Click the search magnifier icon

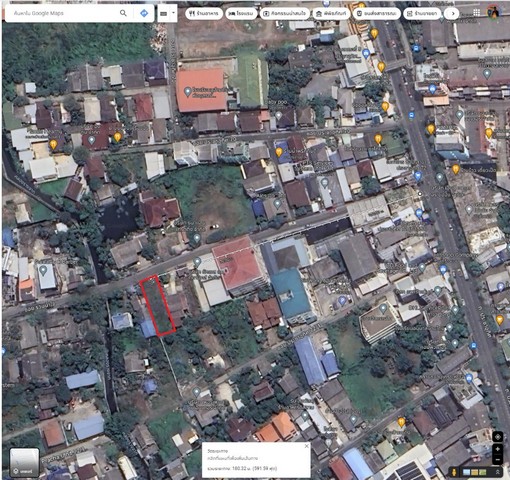tap(123, 13)
